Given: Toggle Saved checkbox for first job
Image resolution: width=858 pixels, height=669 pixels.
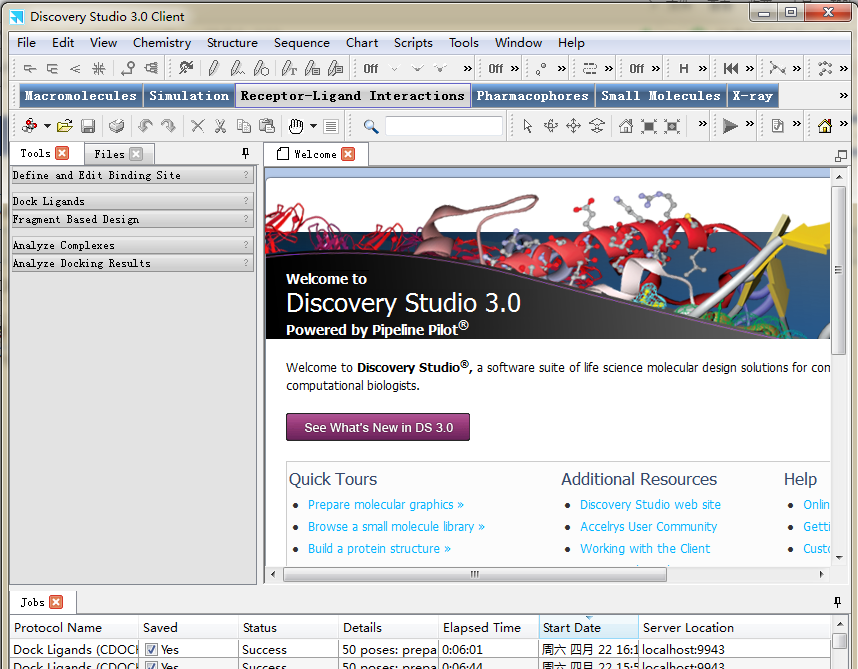Looking at the screenshot, I should coord(151,650).
